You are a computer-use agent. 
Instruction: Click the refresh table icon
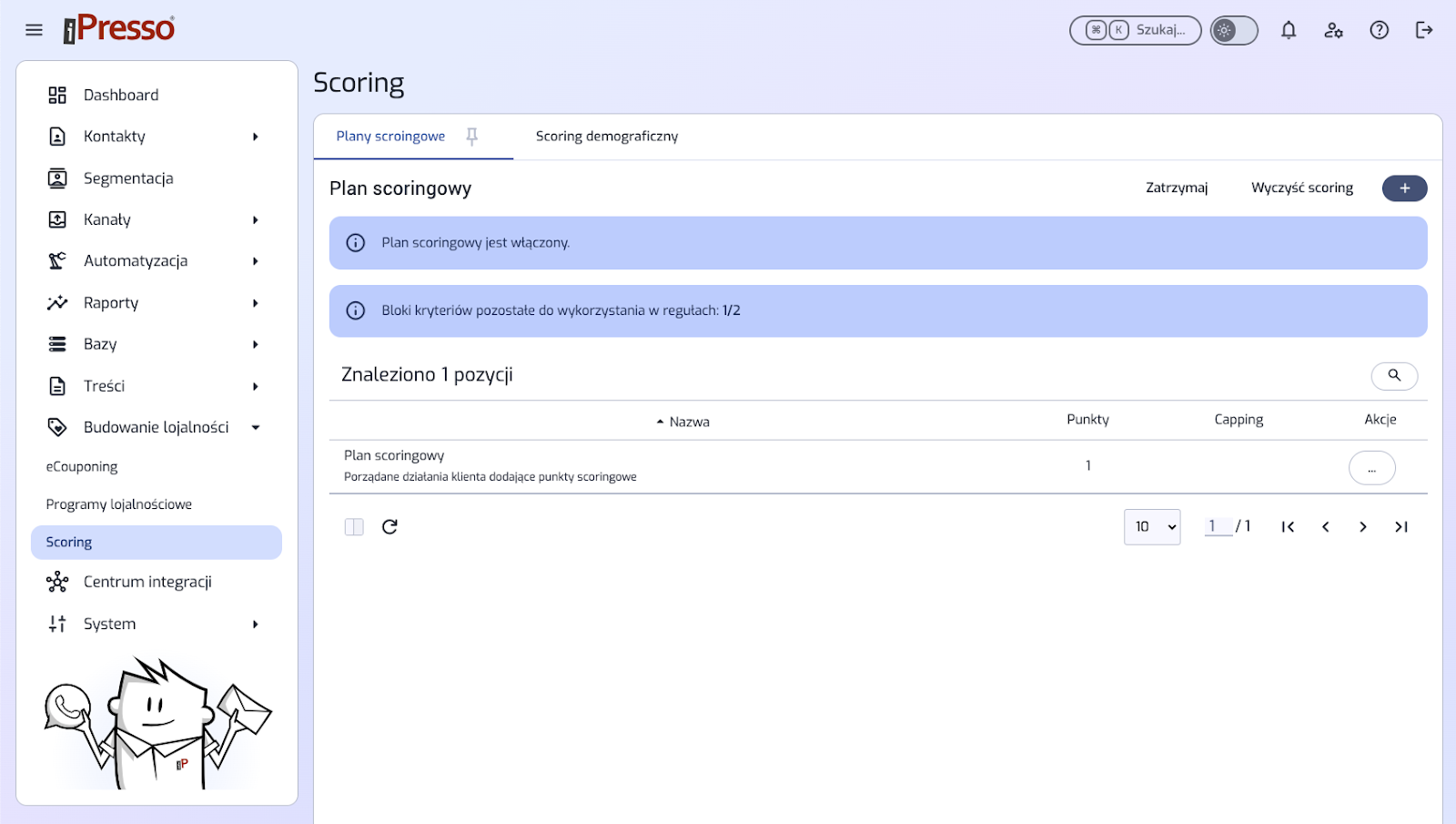(x=389, y=526)
